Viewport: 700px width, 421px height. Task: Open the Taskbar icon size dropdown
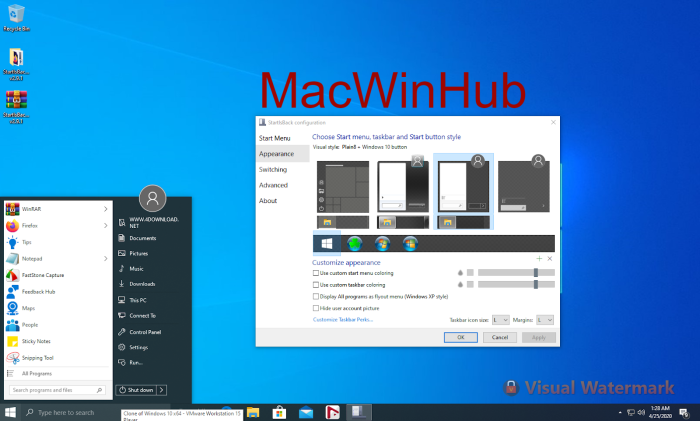pyautogui.click(x=500, y=320)
